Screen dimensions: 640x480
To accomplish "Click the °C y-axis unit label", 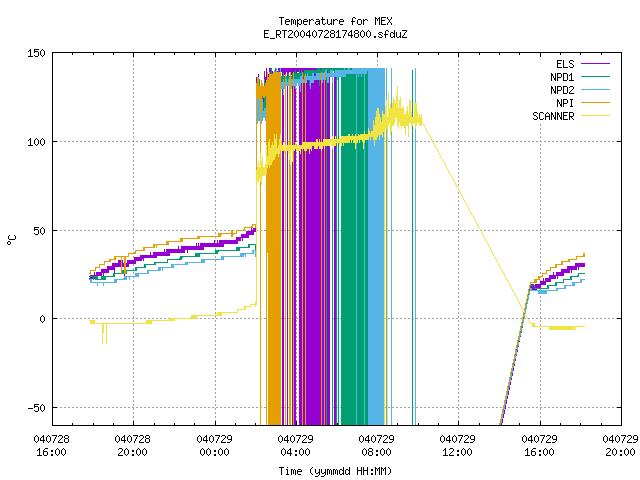I will (x=12, y=240).
